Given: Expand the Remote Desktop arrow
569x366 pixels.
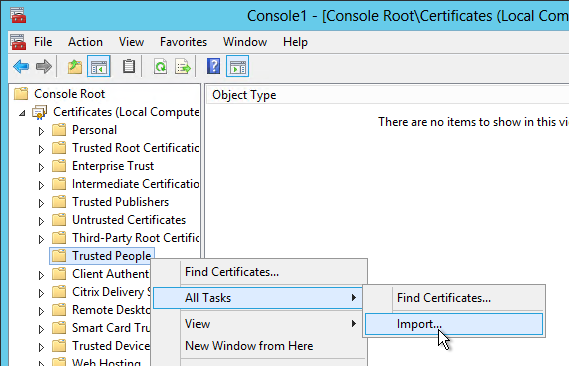Looking at the screenshot, I should pyautogui.click(x=41, y=311).
